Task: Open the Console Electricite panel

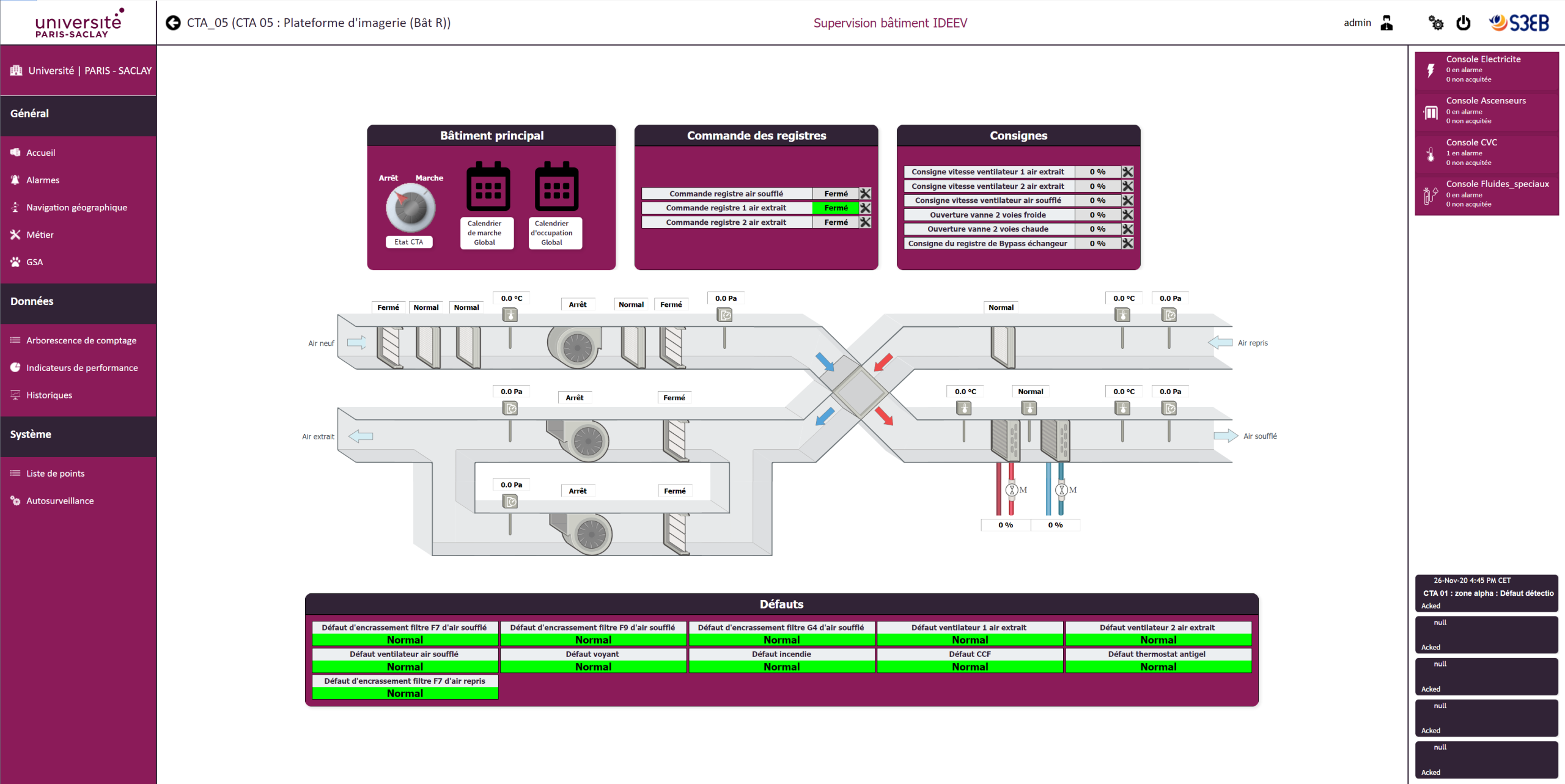Action: coord(1486,69)
